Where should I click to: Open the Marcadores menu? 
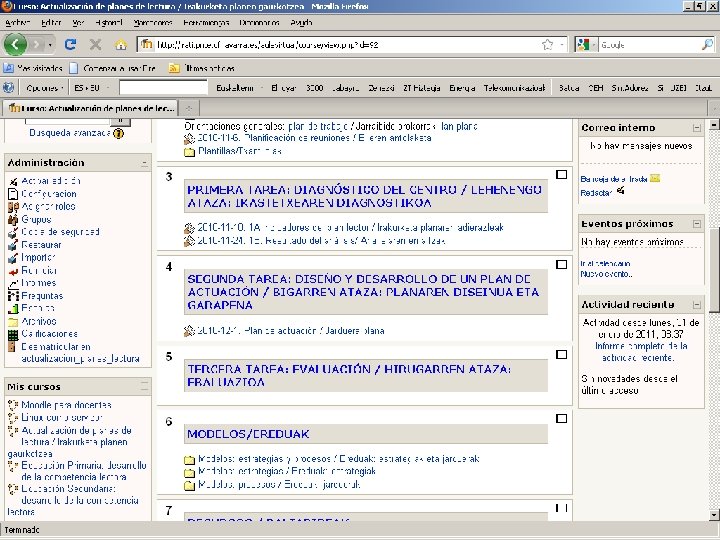coord(152,22)
